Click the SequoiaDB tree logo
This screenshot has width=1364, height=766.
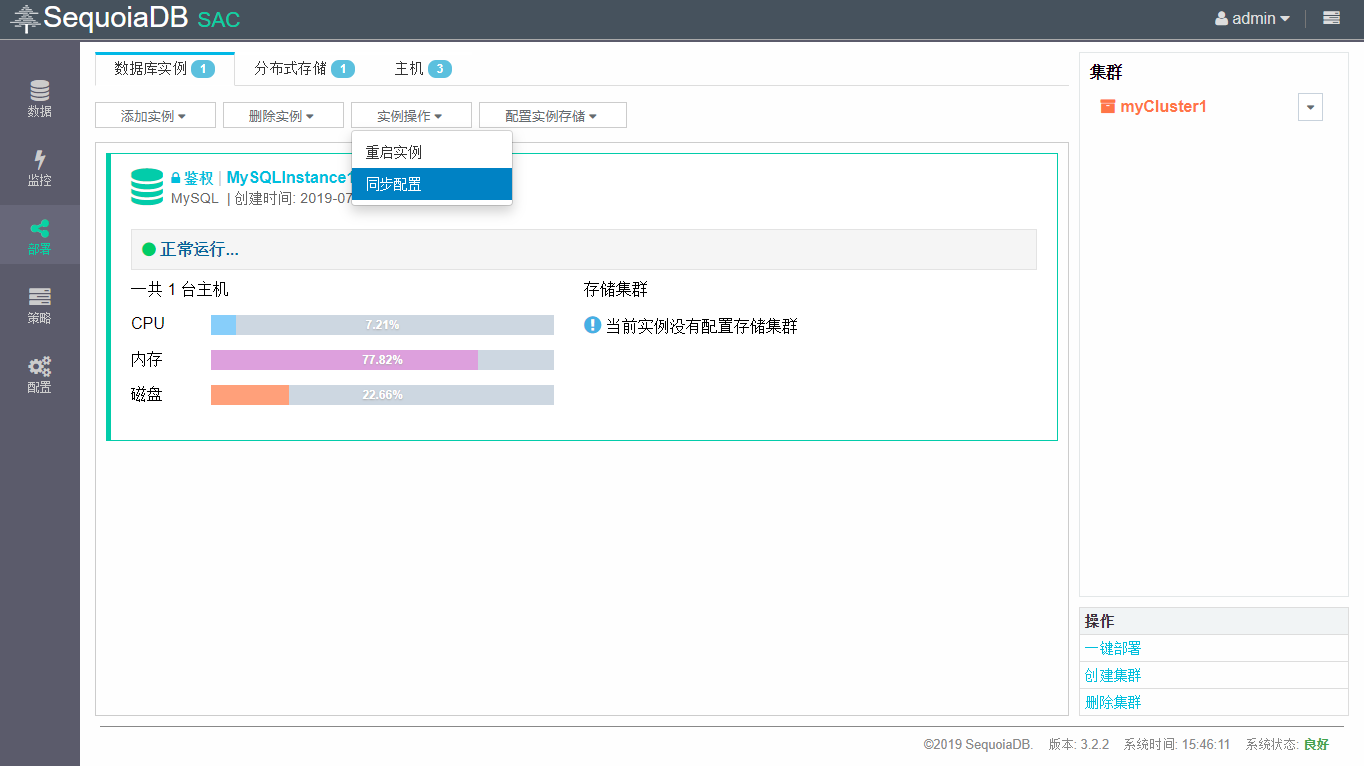click(25, 18)
